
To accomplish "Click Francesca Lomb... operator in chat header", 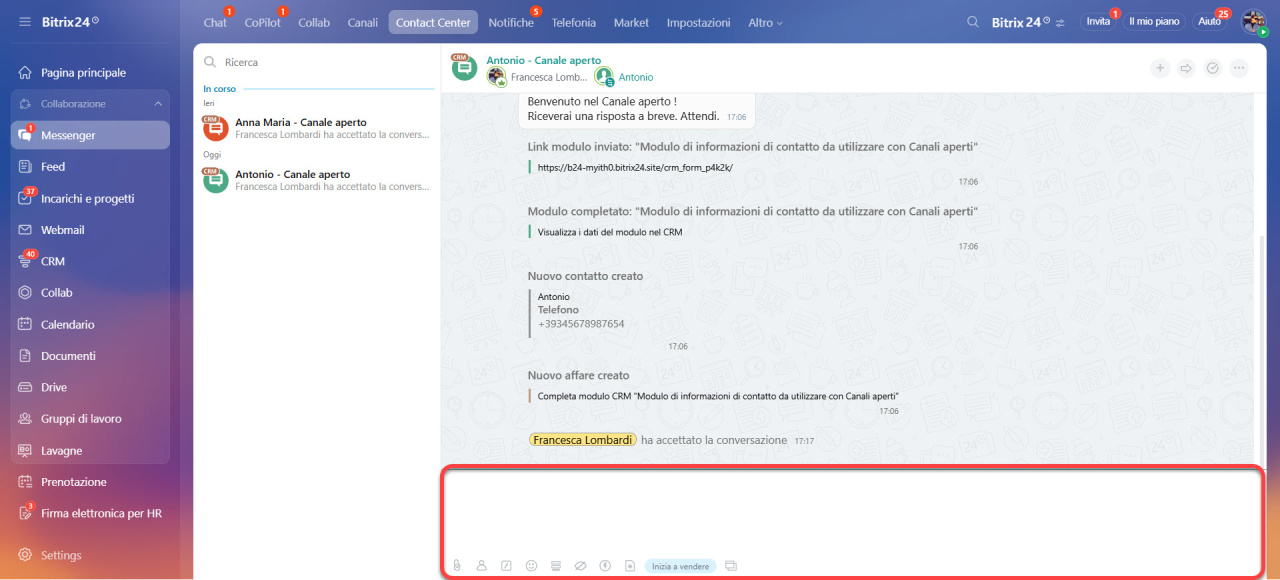I will [x=538, y=77].
